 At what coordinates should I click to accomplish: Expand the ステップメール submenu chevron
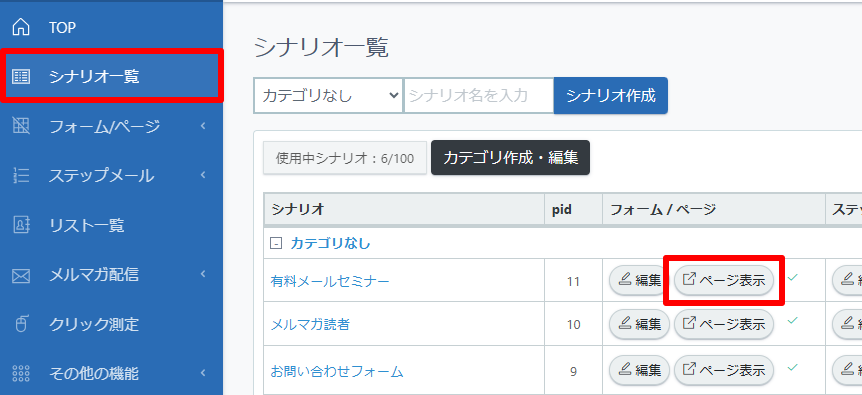203,176
